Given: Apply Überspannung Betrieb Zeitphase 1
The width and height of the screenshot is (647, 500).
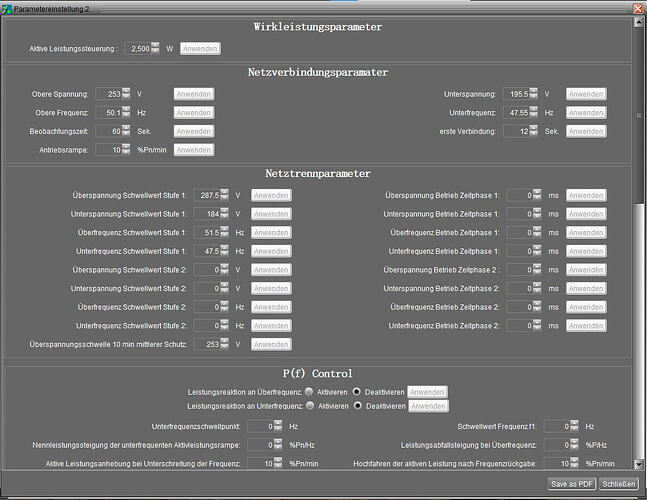Looking at the screenshot, I should 586,195.
